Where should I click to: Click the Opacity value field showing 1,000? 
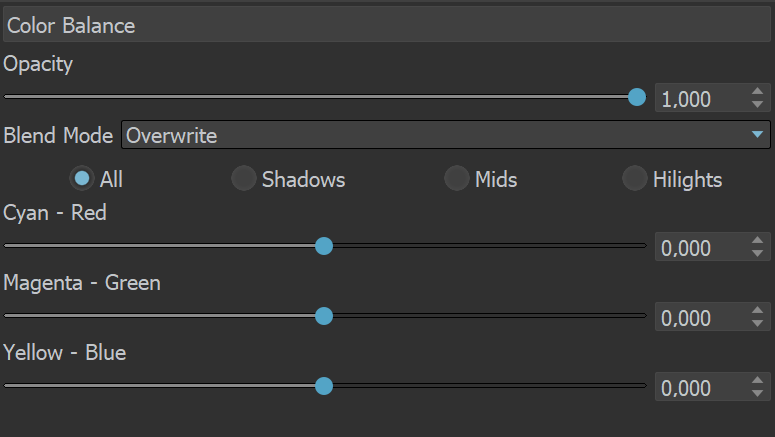coord(702,98)
